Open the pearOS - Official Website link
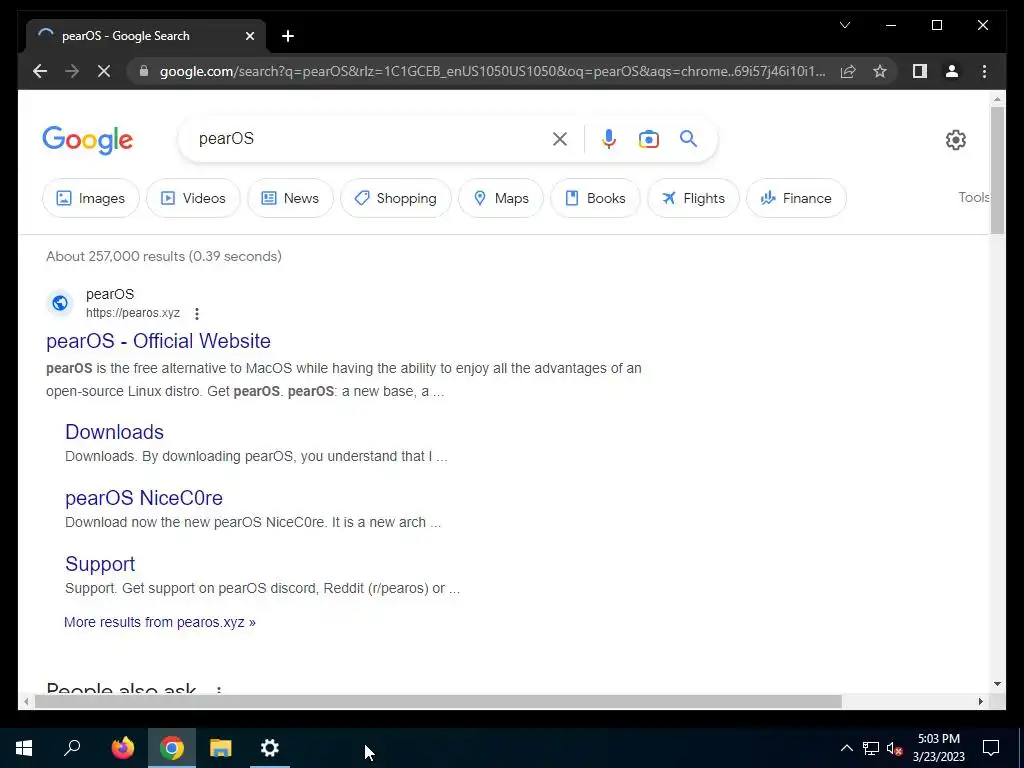Screen dimensions: 1024x768 (158, 341)
